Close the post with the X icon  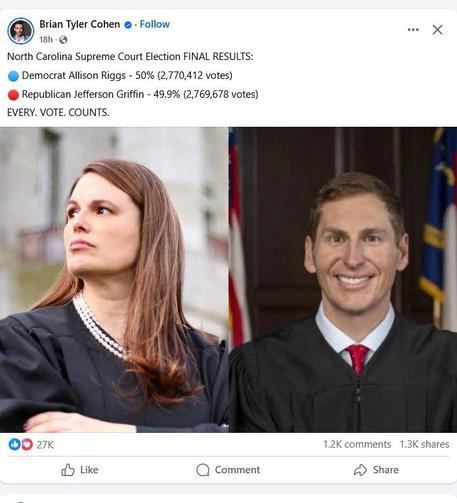437,30
